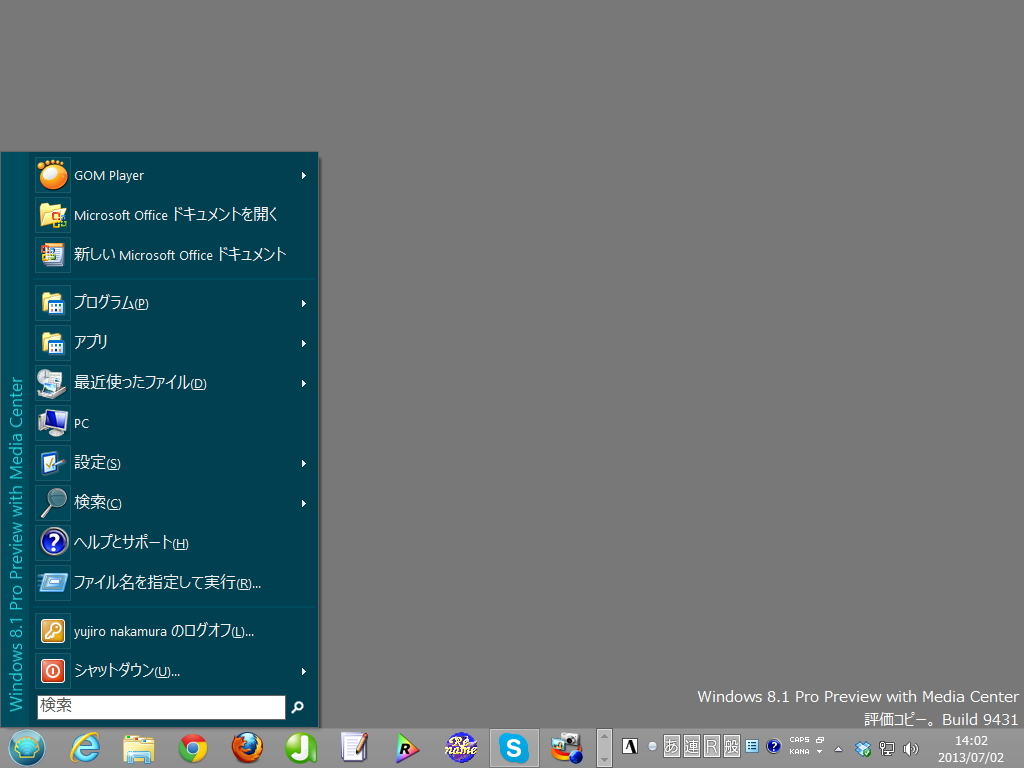Toggle KANA input in the language bar
Image resolution: width=1024 pixels, height=768 pixels.
point(799,752)
